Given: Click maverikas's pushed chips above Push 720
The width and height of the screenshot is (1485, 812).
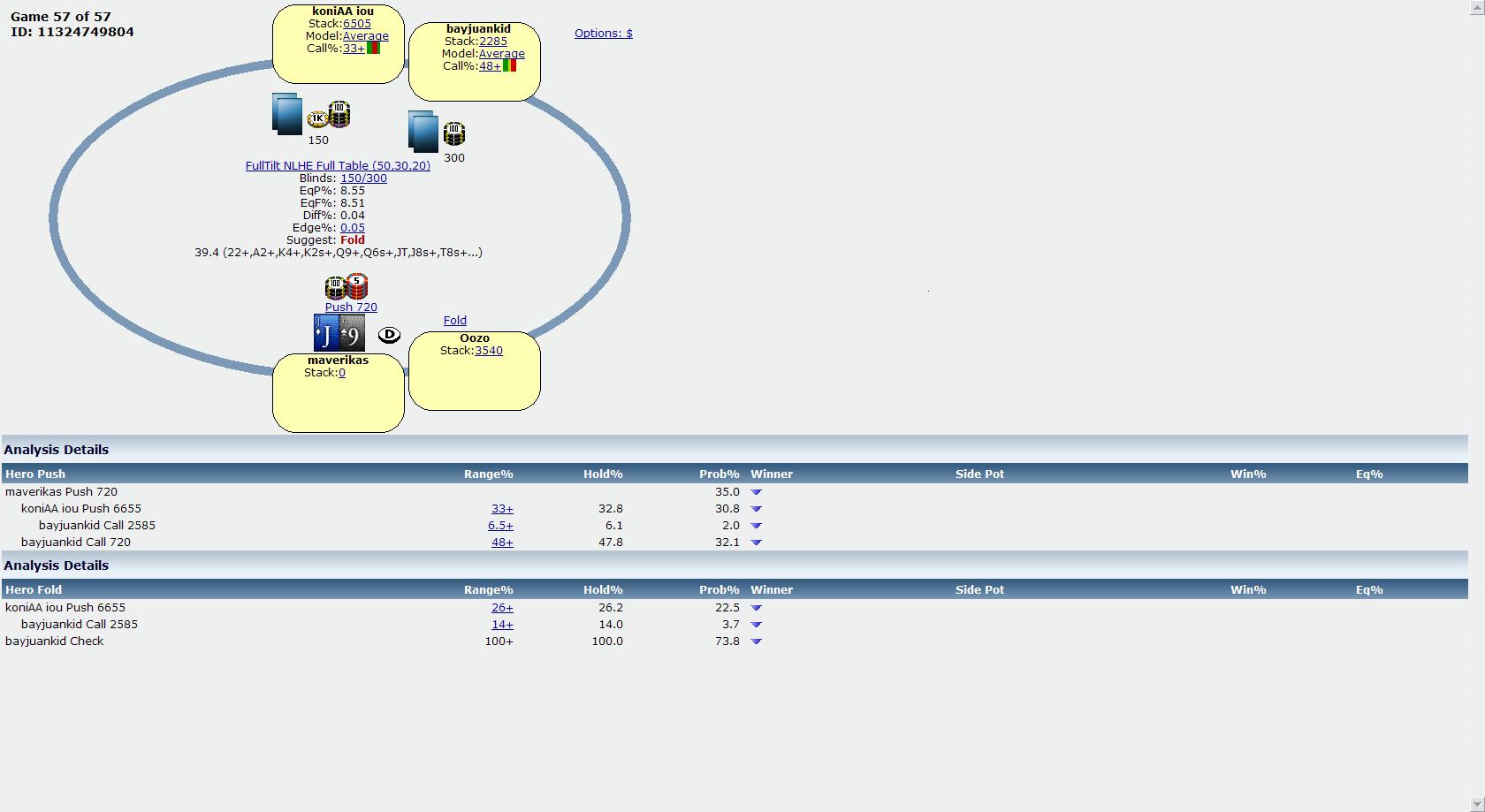Looking at the screenshot, I should 346,286.
